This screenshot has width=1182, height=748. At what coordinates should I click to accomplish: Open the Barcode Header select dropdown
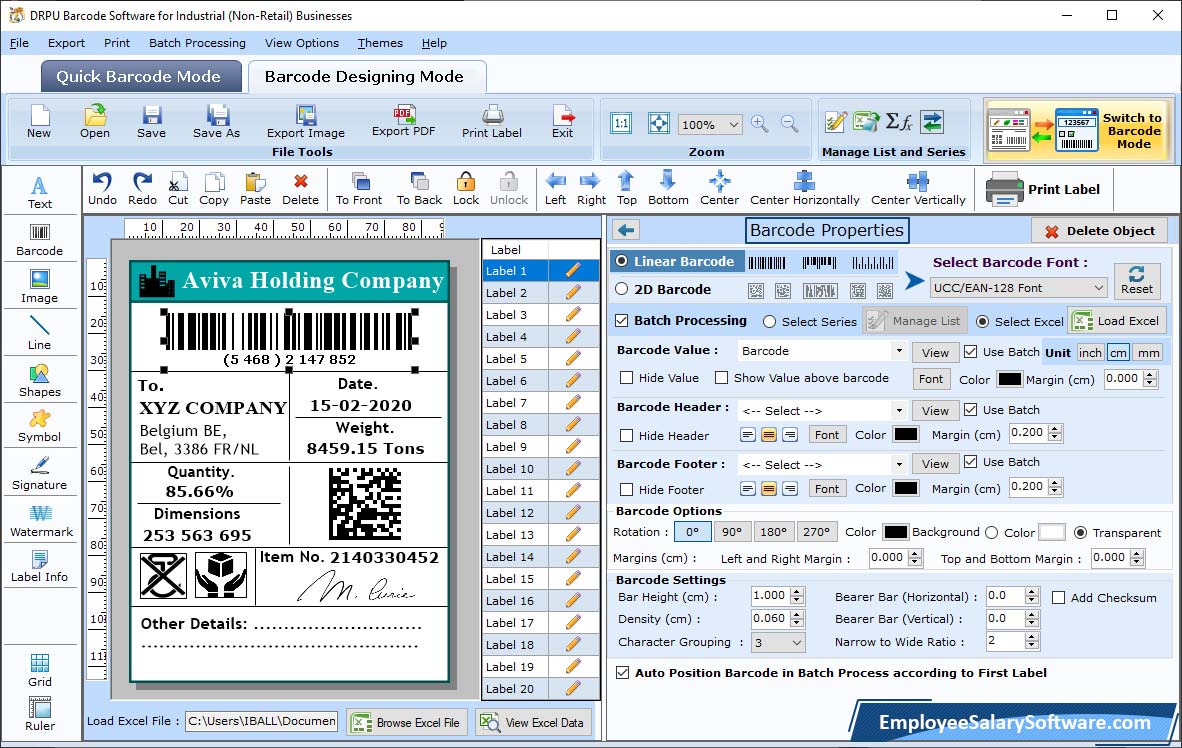pos(899,411)
